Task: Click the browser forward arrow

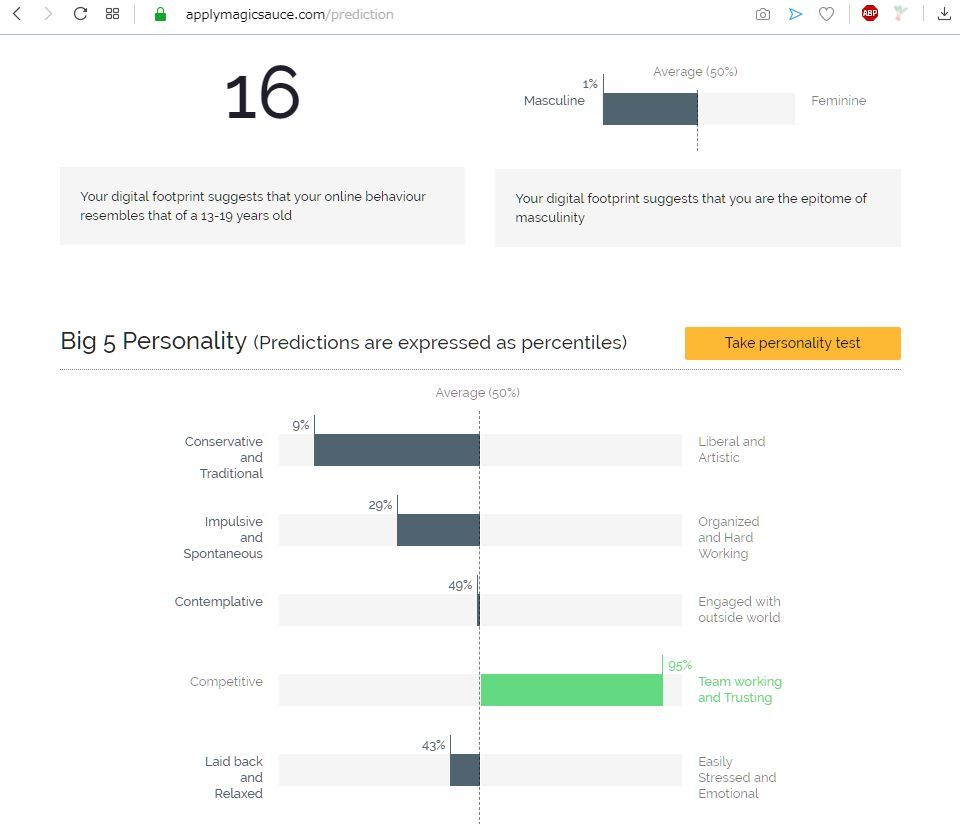Action: pos(48,14)
